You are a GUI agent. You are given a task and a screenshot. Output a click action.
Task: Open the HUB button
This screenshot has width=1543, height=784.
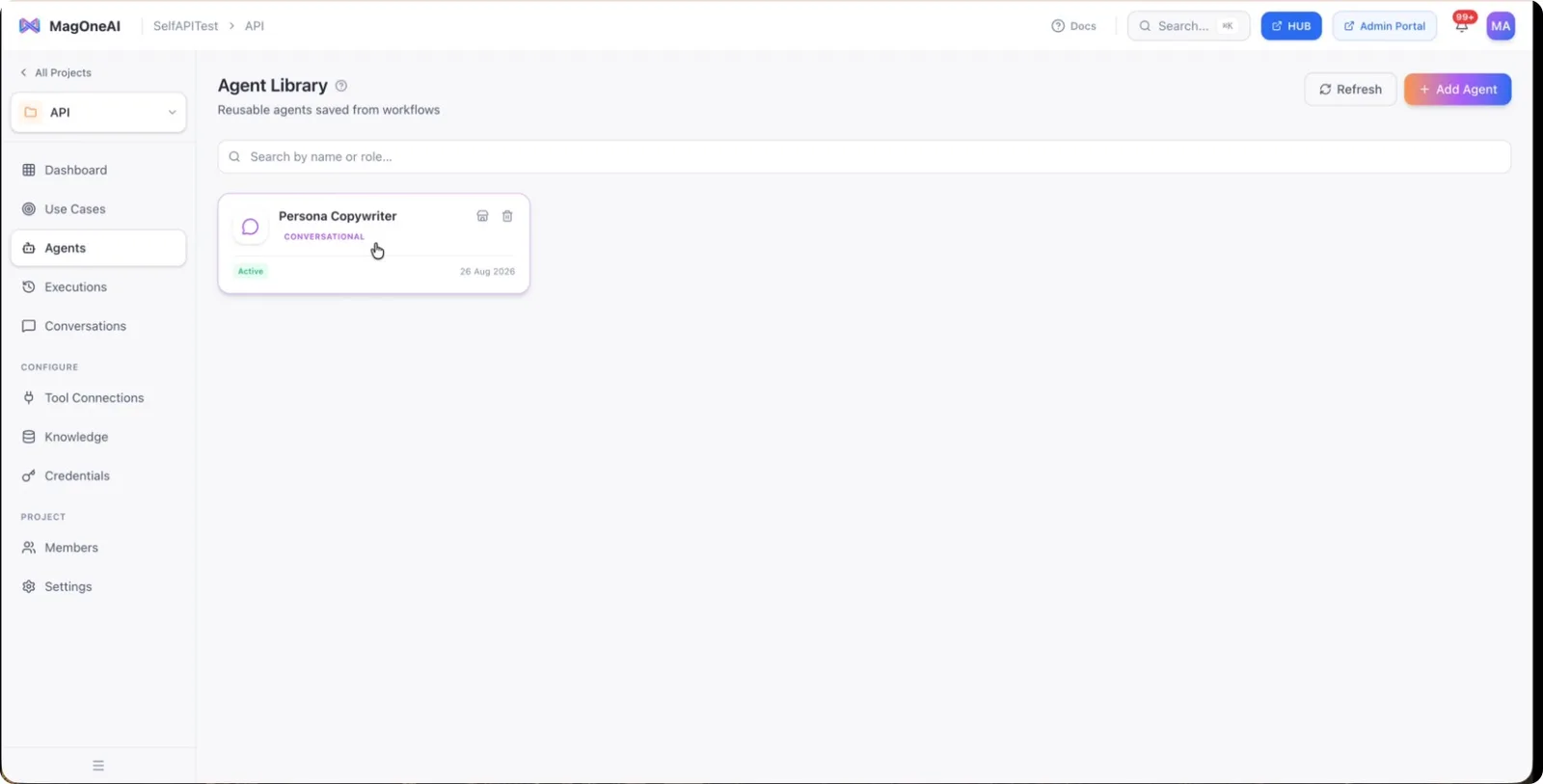(x=1291, y=26)
